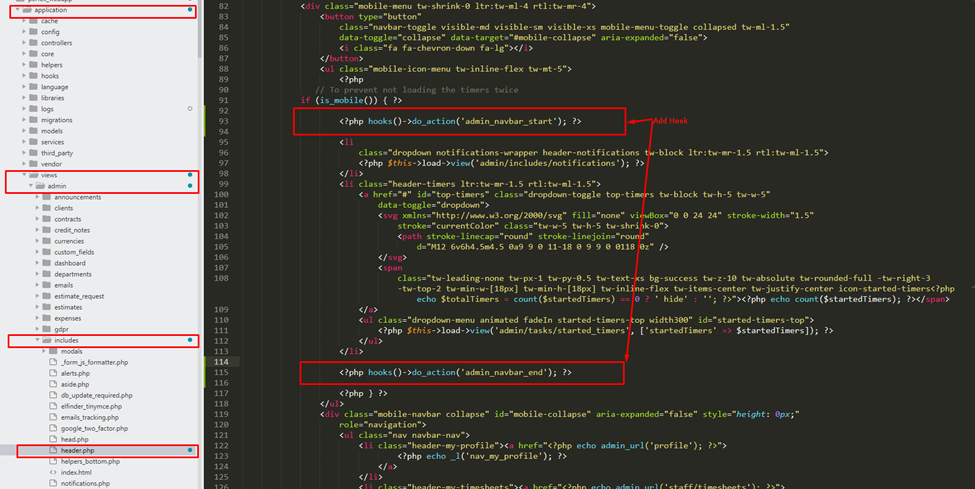This screenshot has height=489, width=975.
Task: Click the dashboard folder icon
Action: [45, 263]
